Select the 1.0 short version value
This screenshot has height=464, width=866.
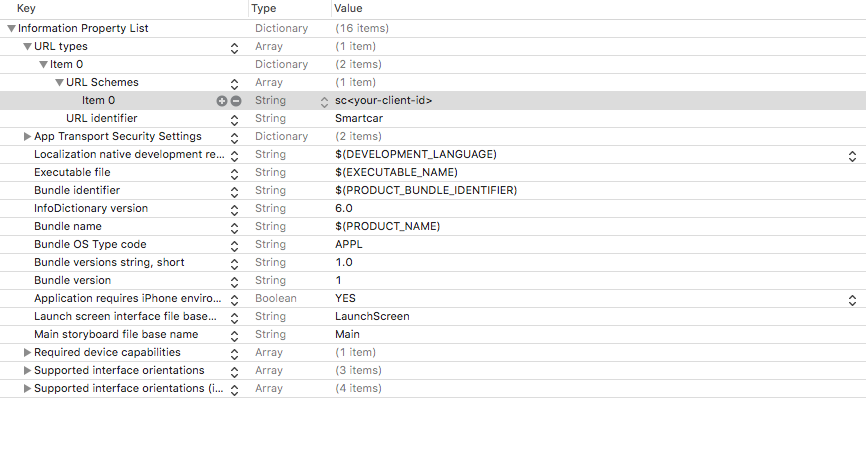coord(344,262)
